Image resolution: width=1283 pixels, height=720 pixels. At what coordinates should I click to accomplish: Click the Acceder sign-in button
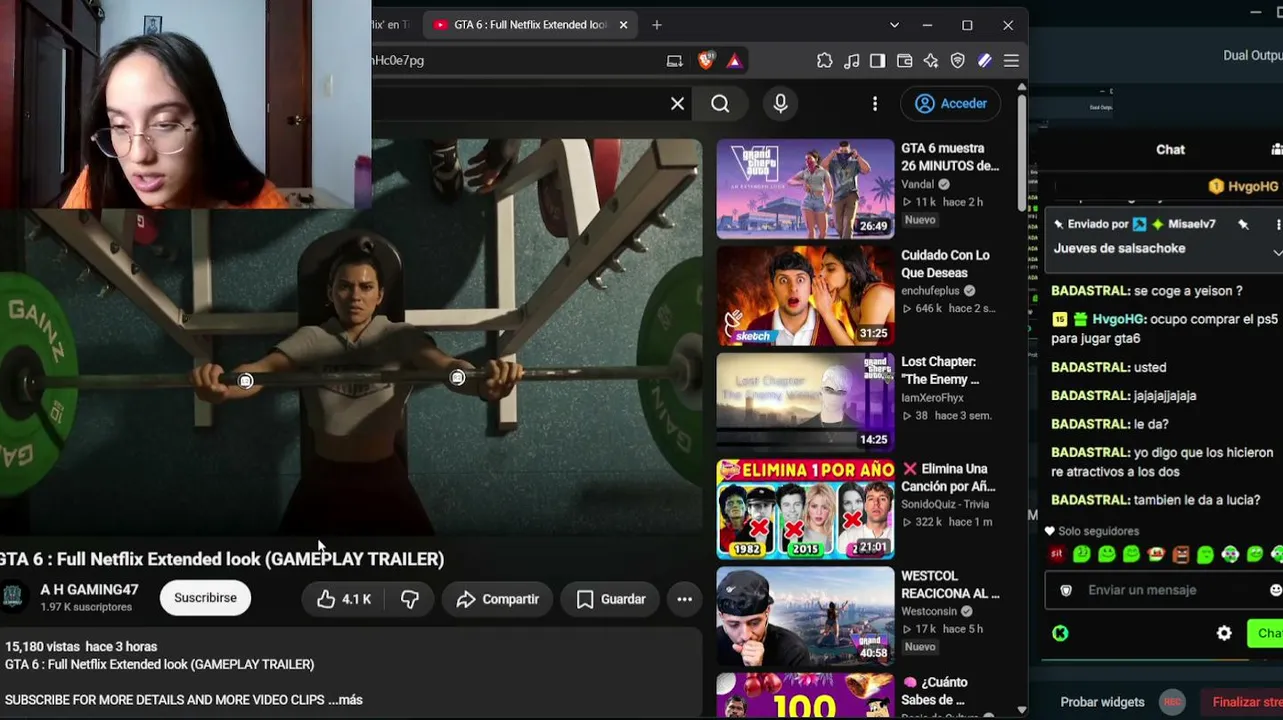click(x=951, y=104)
